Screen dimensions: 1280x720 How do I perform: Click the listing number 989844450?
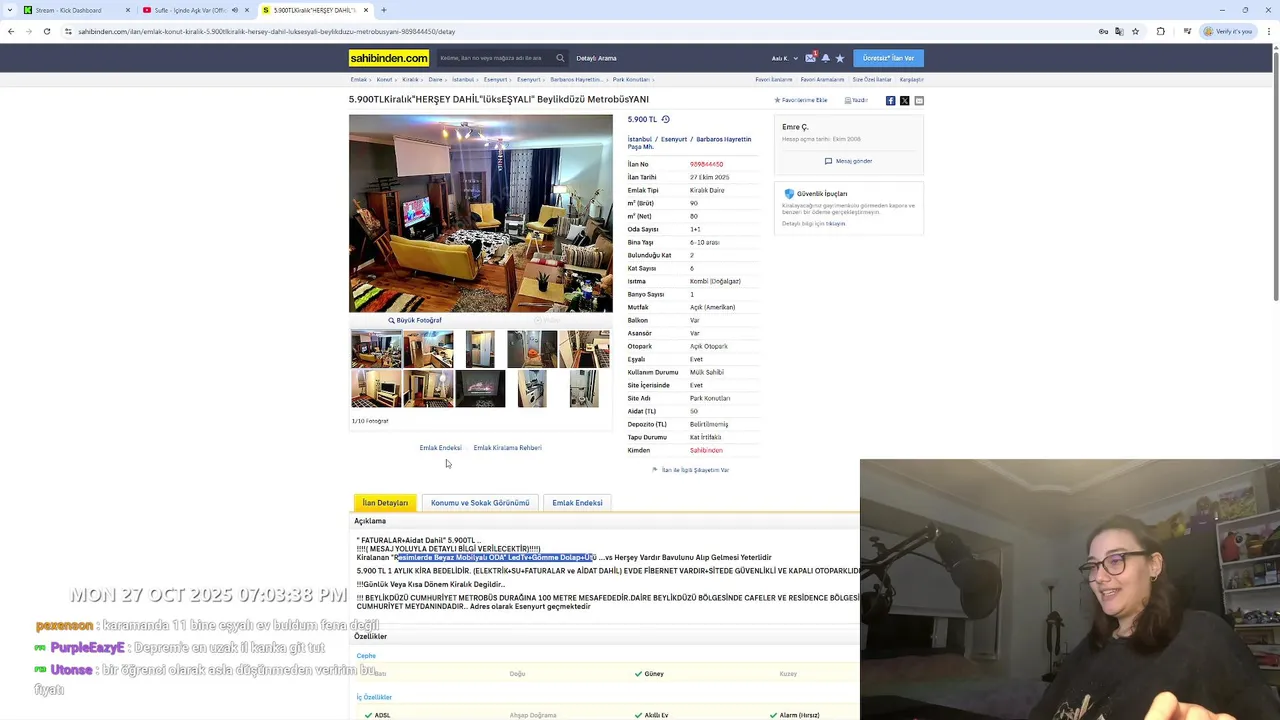coord(706,164)
